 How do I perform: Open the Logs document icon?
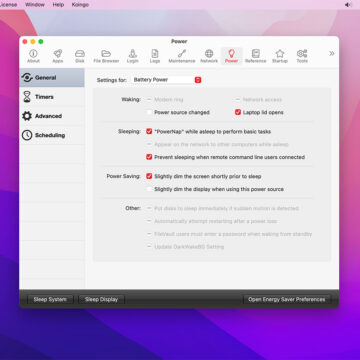point(155,56)
